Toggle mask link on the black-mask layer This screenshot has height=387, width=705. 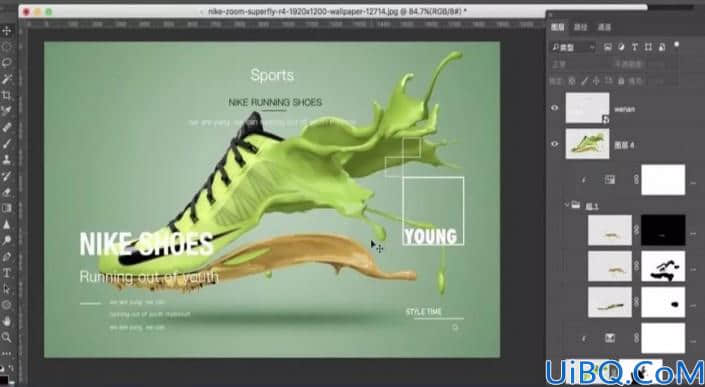coord(636,230)
